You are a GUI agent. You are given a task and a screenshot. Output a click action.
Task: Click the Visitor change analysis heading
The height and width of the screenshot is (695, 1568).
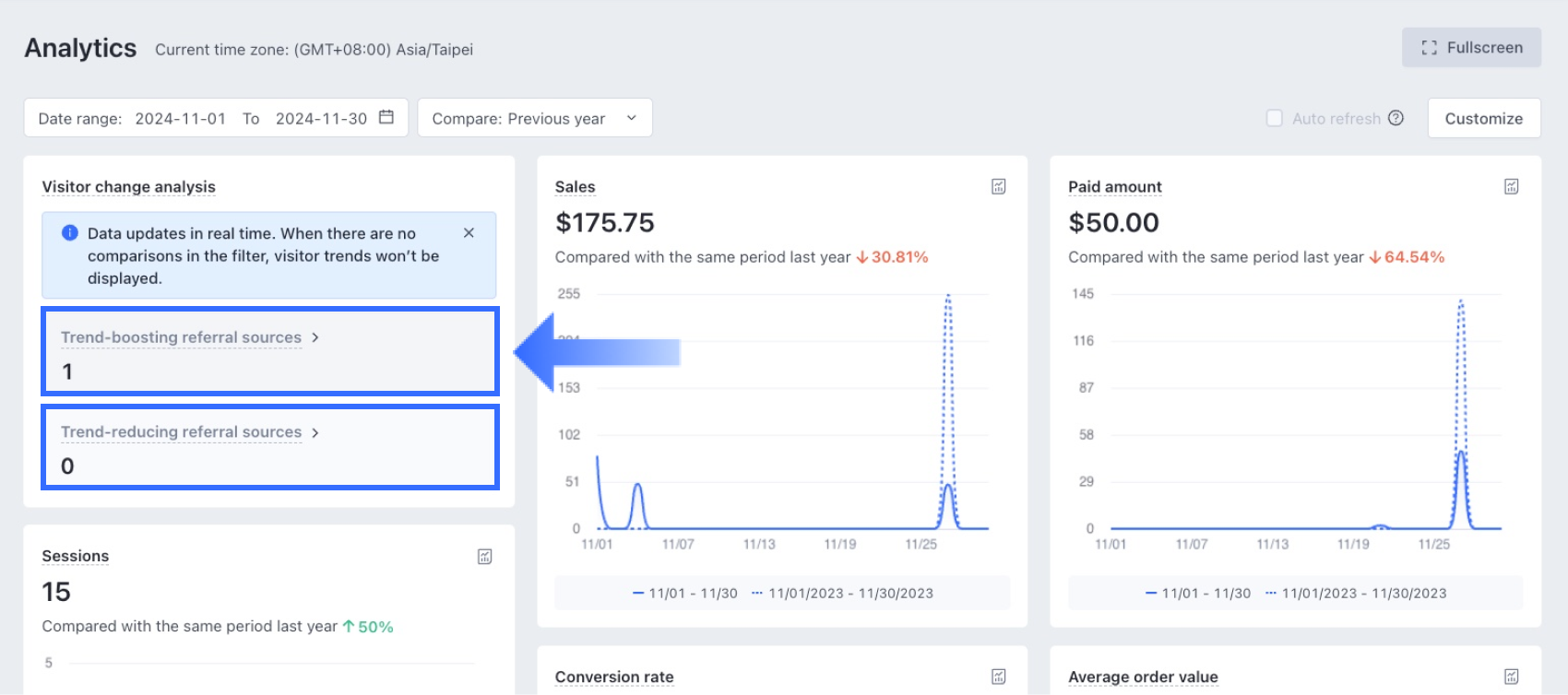(x=128, y=187)
